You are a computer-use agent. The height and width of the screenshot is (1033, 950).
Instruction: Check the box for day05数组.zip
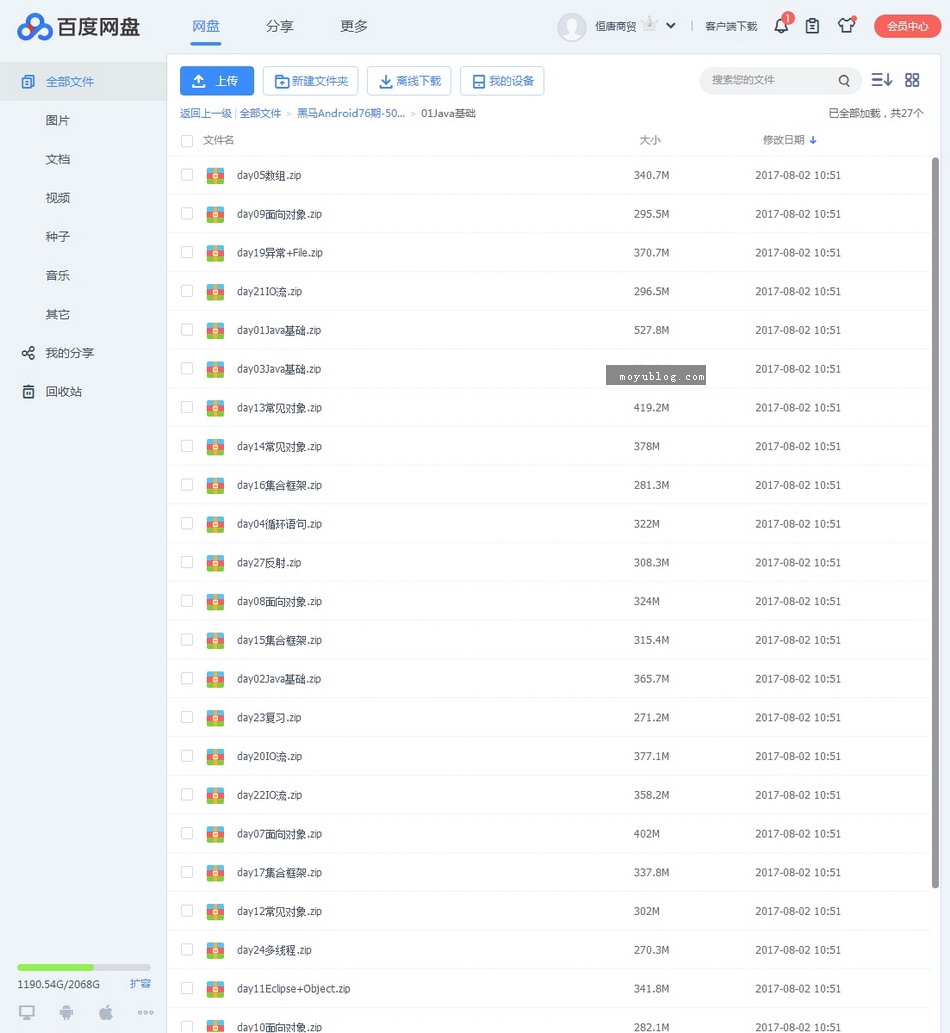(187, 175)
